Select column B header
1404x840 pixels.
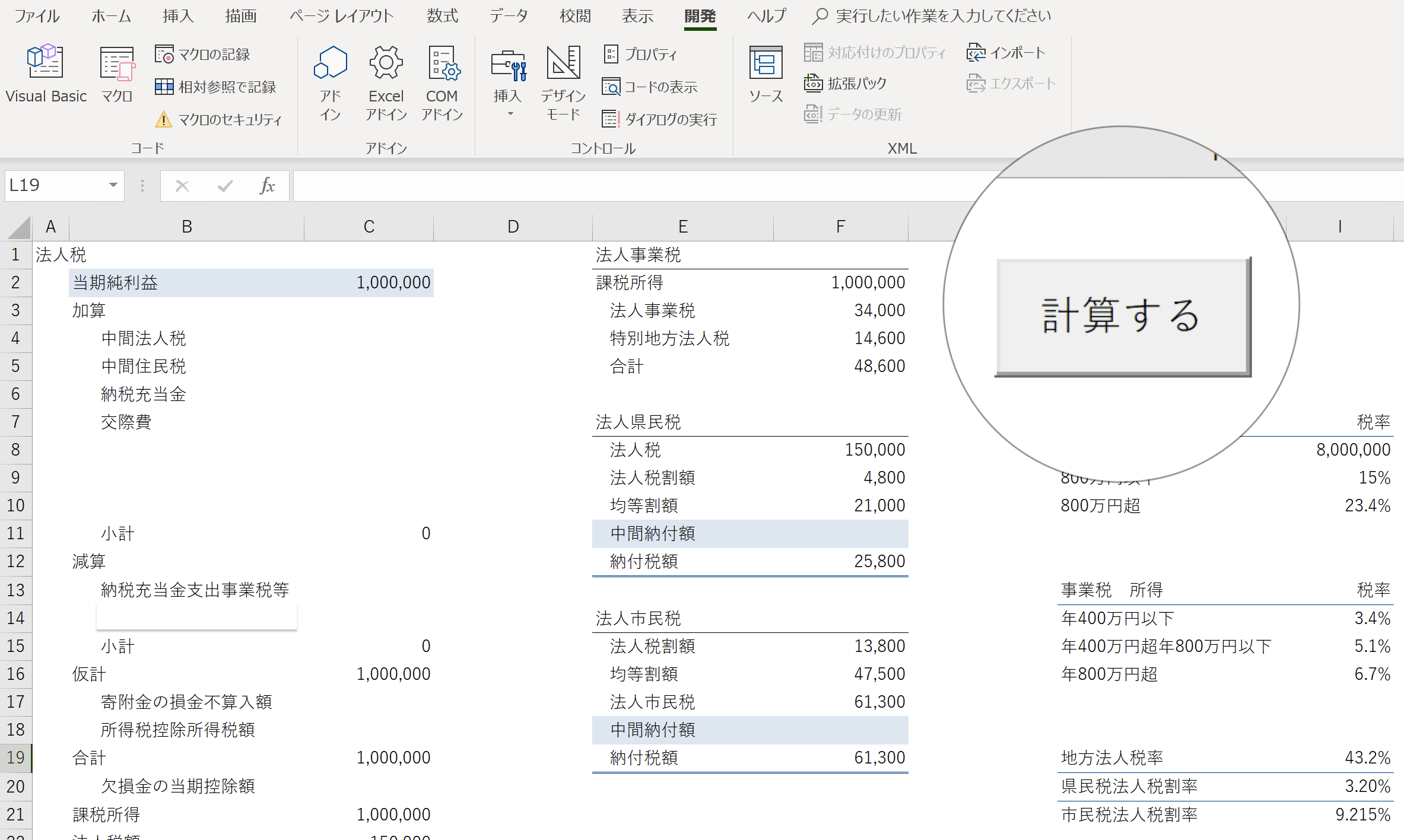point(186,227)
